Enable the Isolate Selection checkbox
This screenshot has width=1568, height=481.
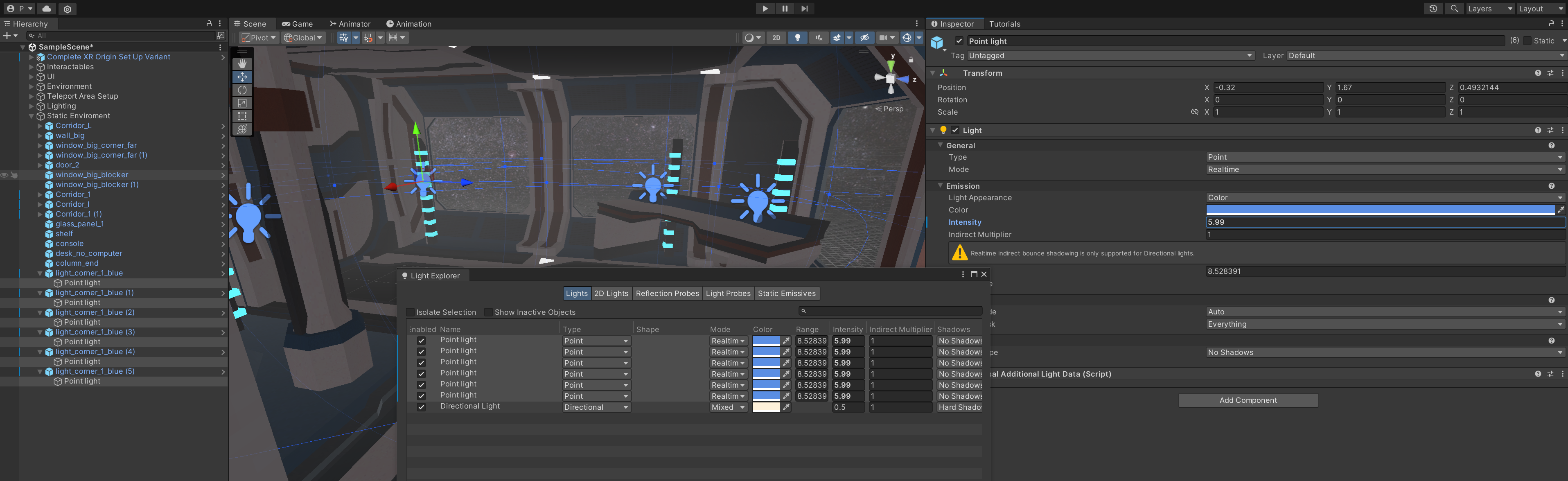coord(411,312)
